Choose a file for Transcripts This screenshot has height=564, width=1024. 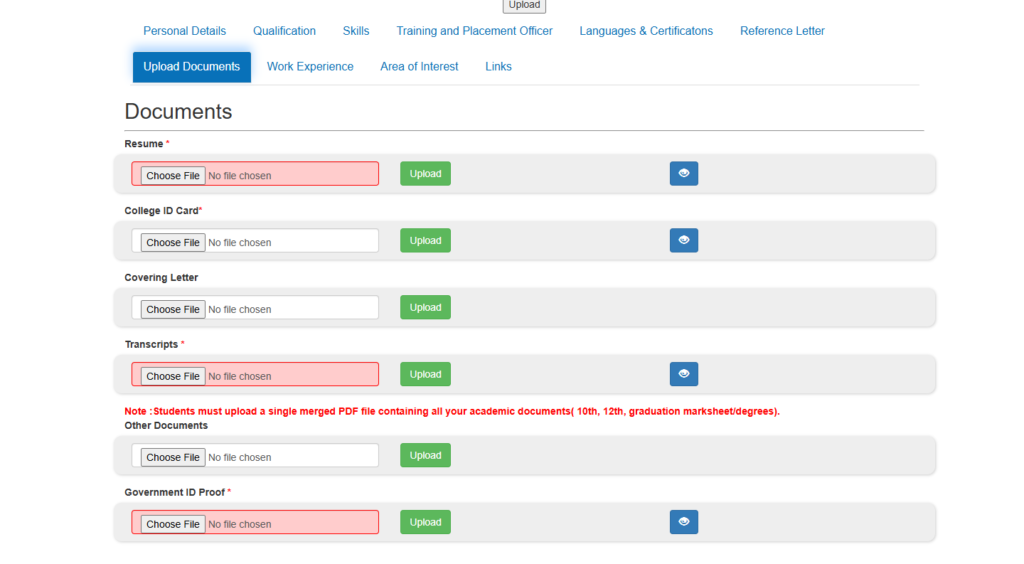pos(173,377)
